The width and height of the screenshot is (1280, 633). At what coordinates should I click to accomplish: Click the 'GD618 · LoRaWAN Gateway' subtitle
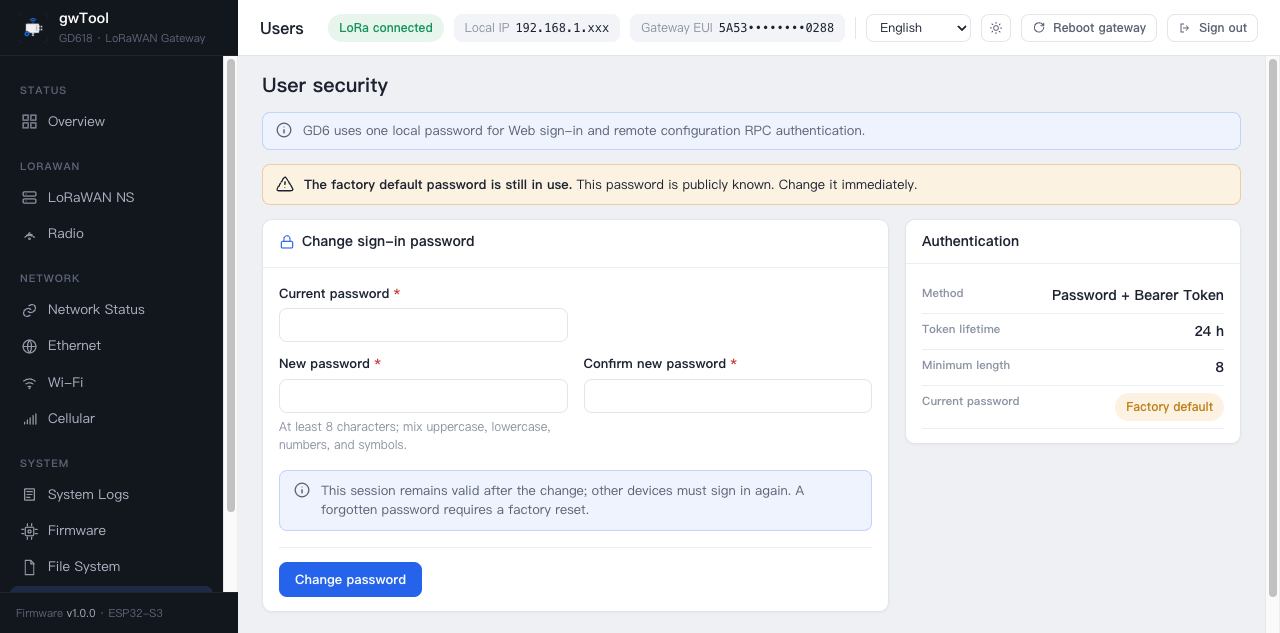(132, 38)
